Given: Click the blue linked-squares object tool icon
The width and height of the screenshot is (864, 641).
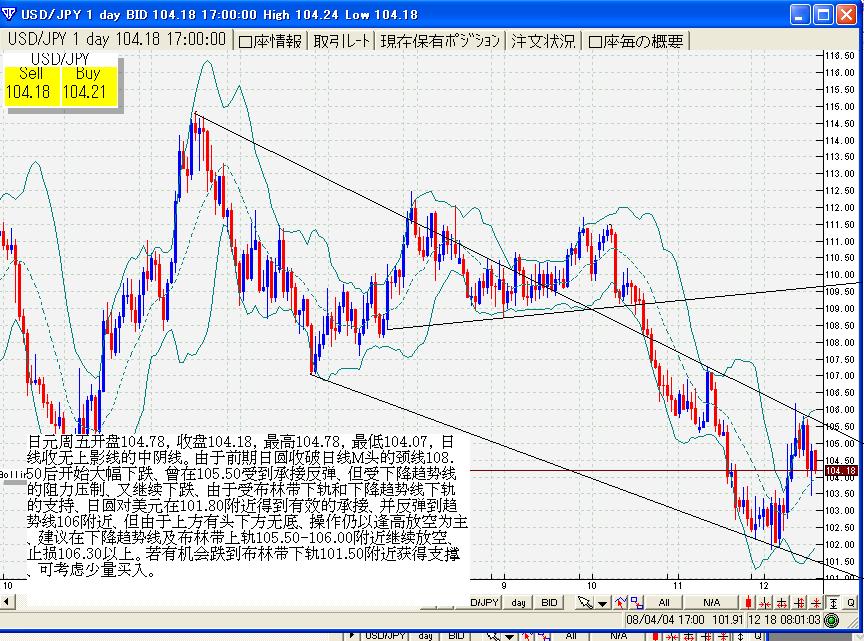Looking at the screenshot, I should [x=637, y=602].
